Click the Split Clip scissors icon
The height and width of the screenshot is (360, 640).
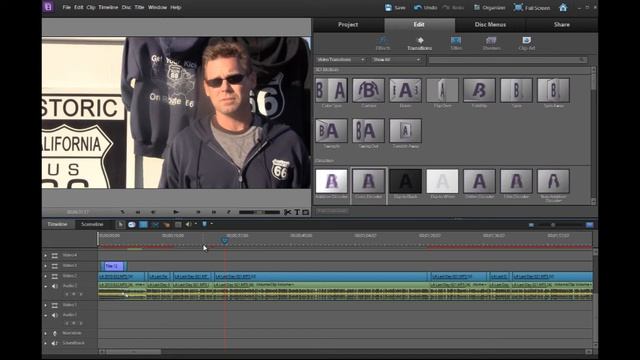coord(288,212)
